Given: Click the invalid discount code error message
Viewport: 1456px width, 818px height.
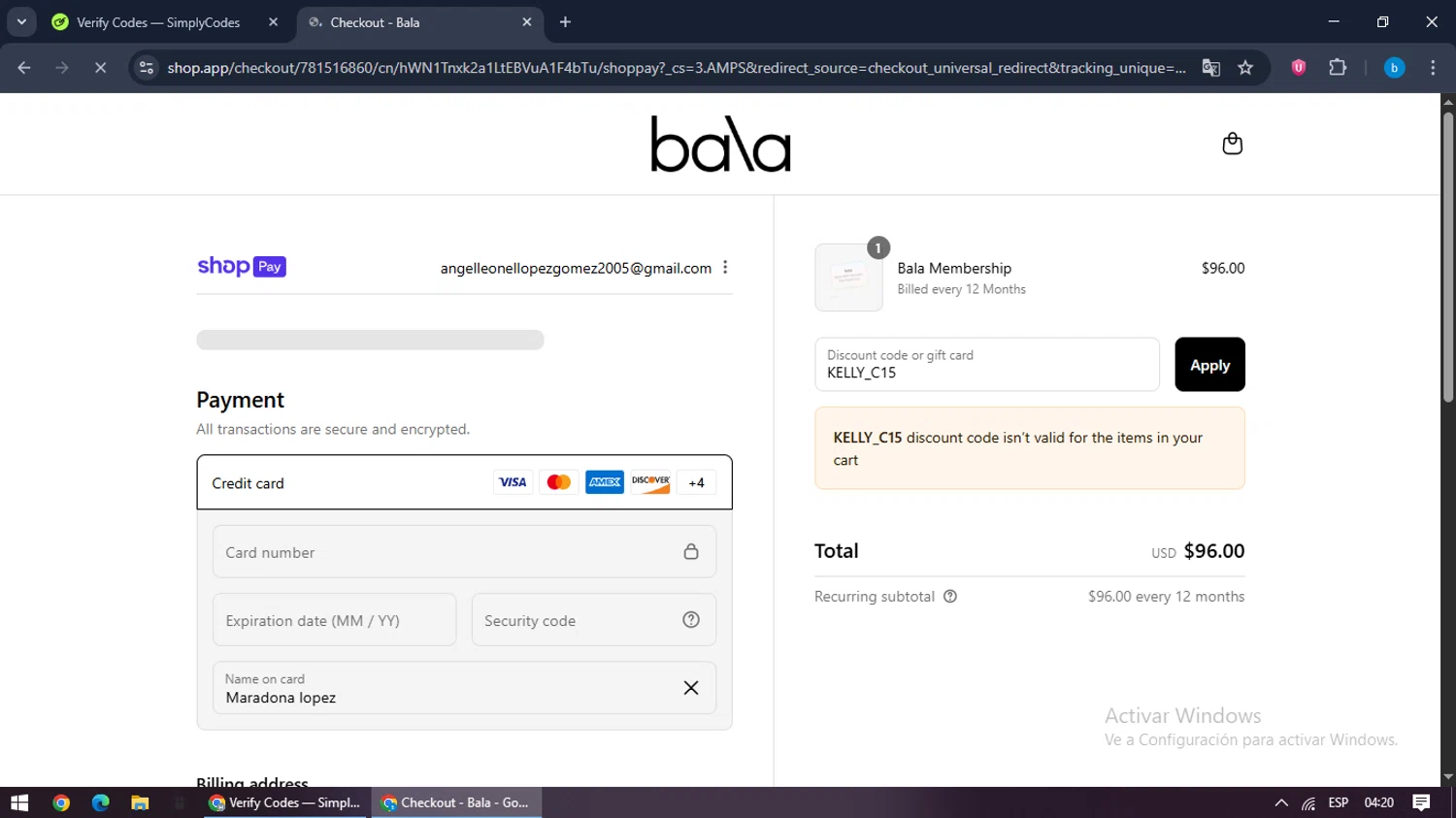Looking at the screenshot, I should [x=1030, y=448].
